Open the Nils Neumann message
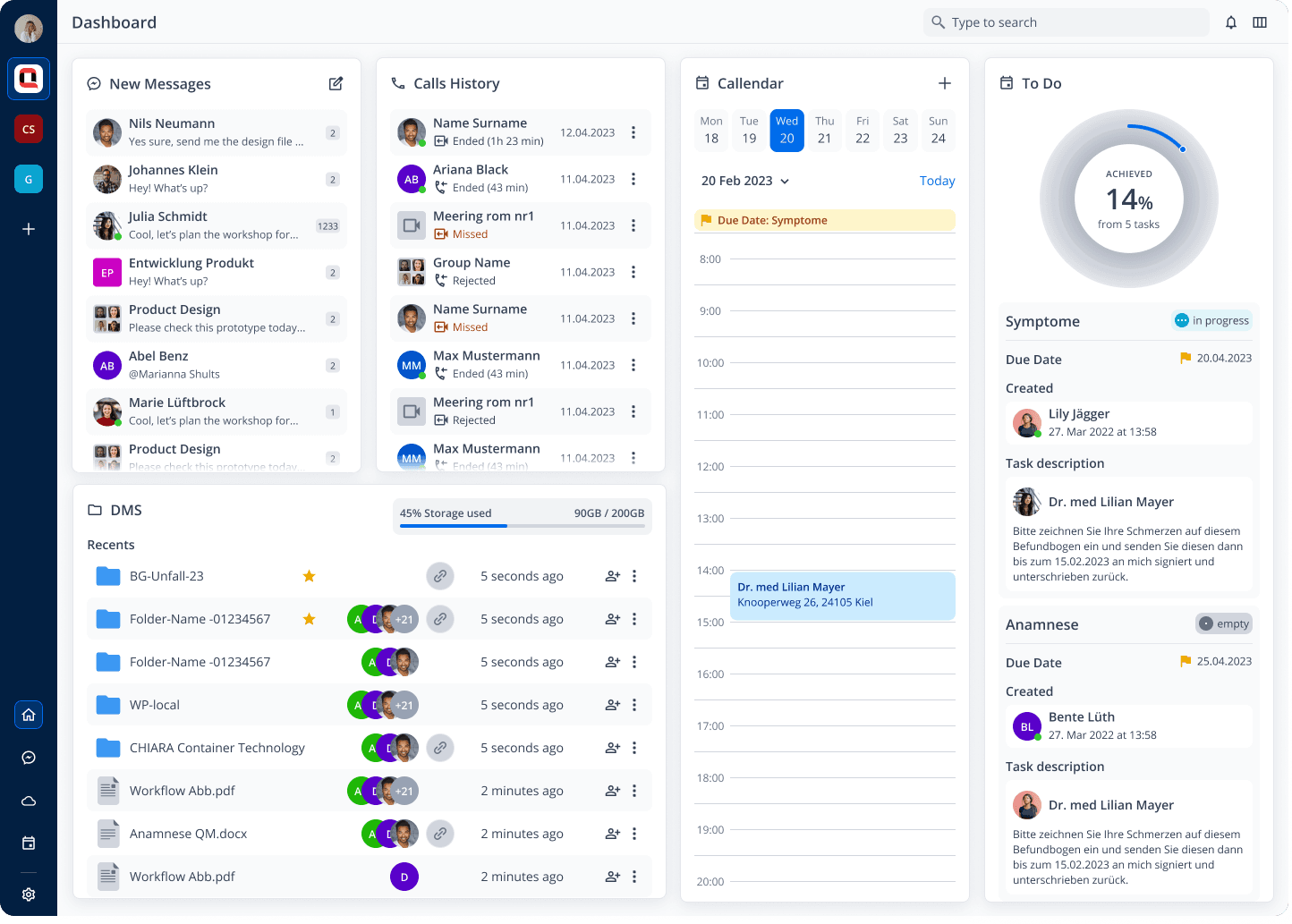 (x=217, y=132)
